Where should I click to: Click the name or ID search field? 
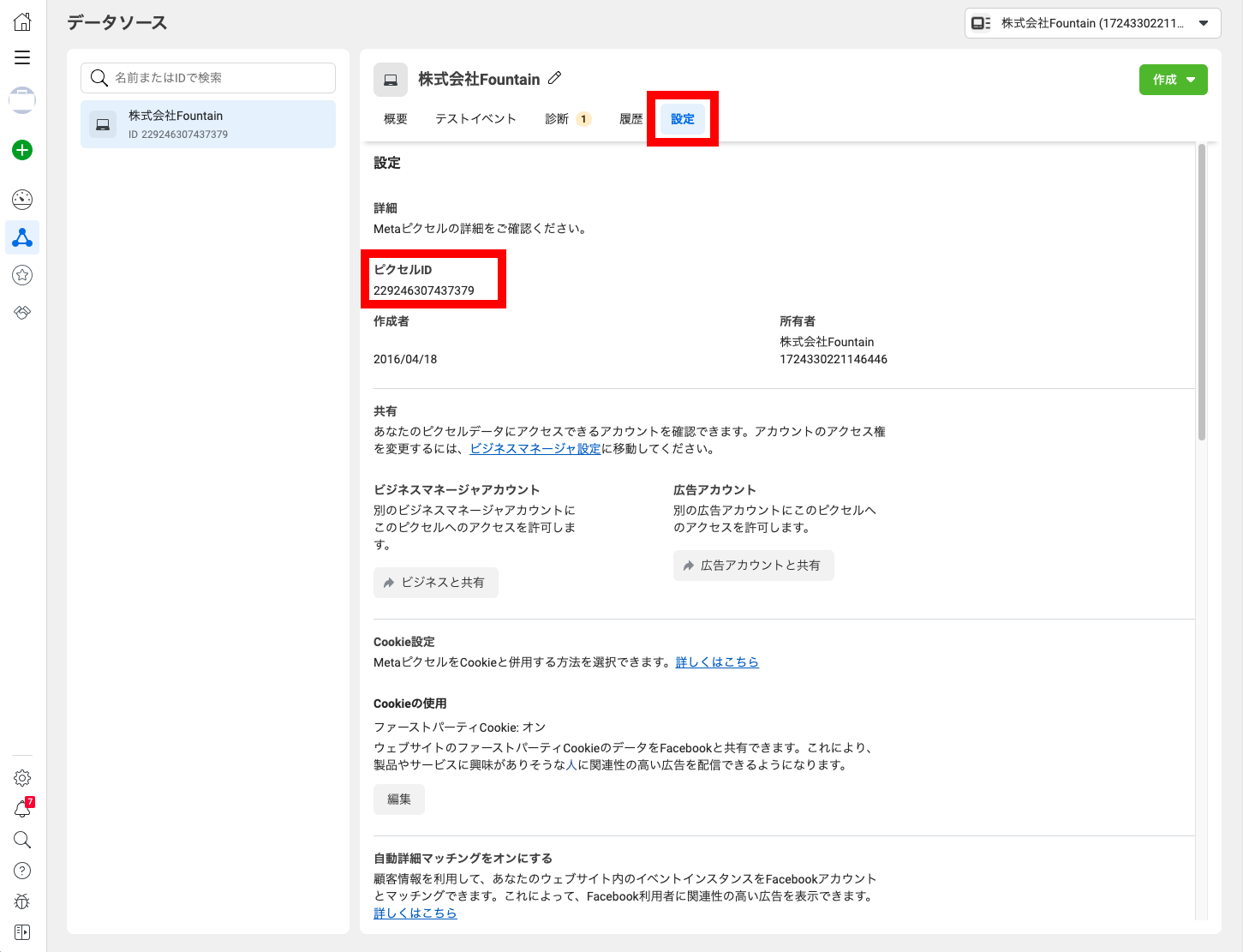pos(208,78)
